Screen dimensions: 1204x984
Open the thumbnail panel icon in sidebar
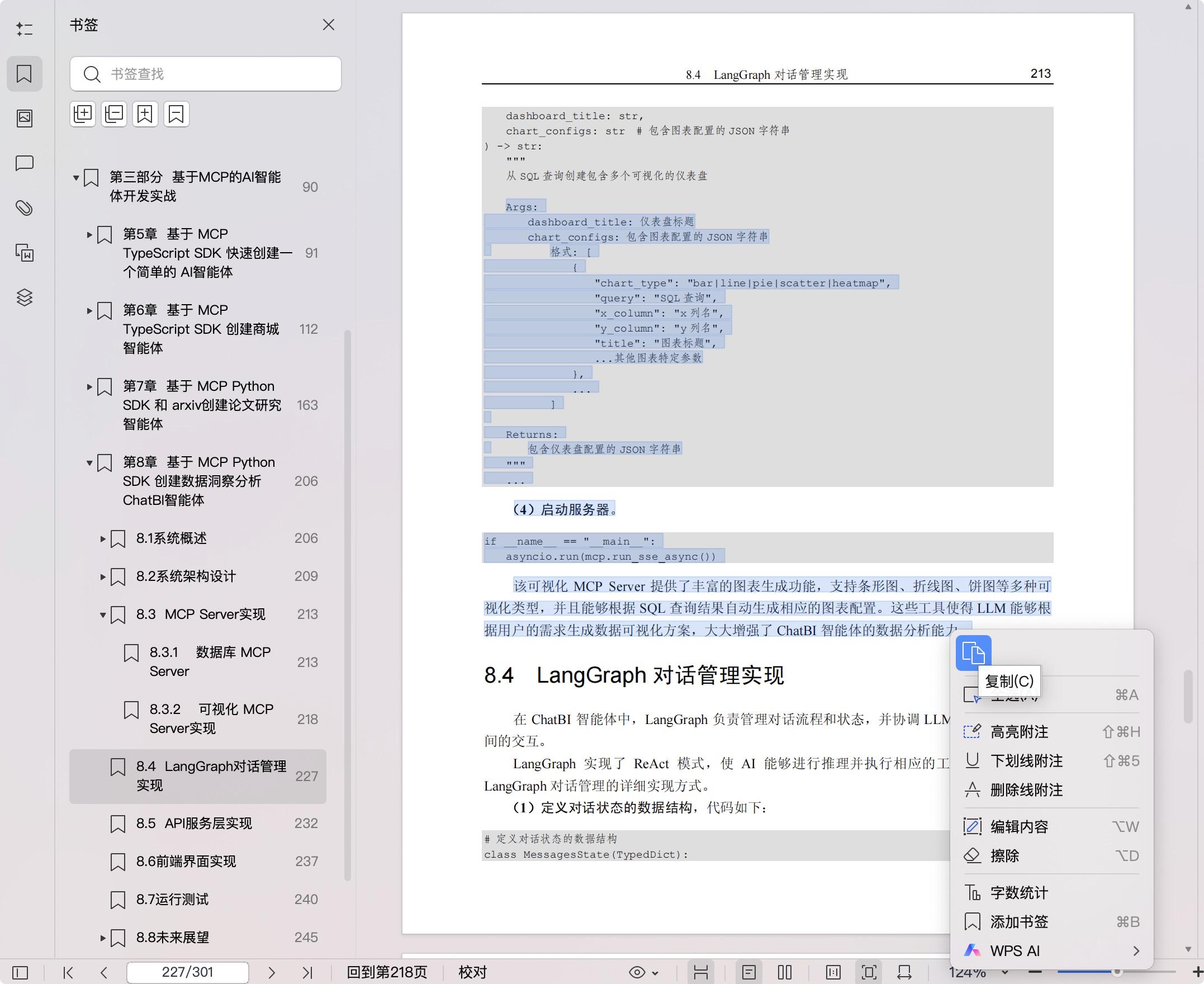pyautogui.click(x=24, y=118)
